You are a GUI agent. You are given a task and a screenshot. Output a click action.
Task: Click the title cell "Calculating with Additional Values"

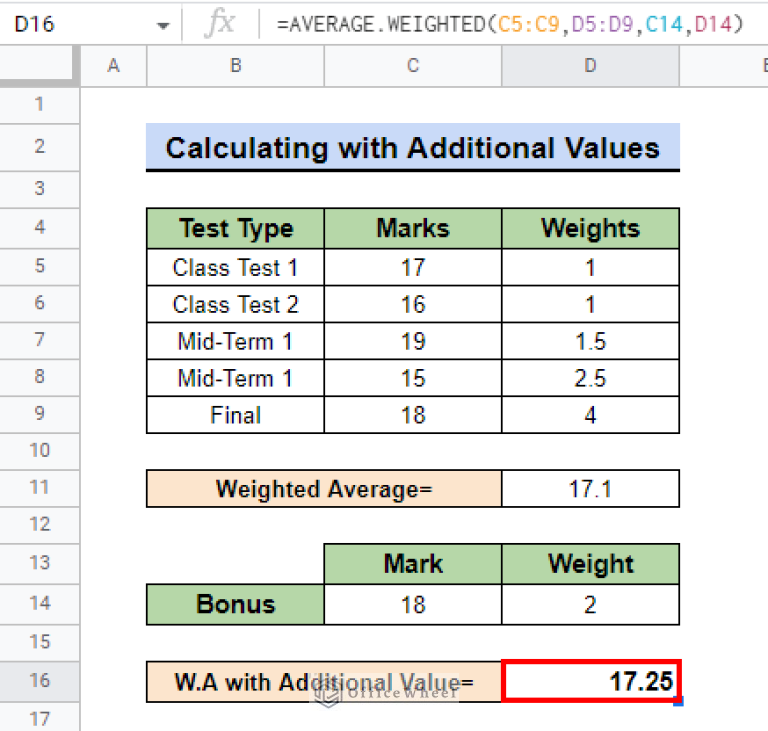412,148
